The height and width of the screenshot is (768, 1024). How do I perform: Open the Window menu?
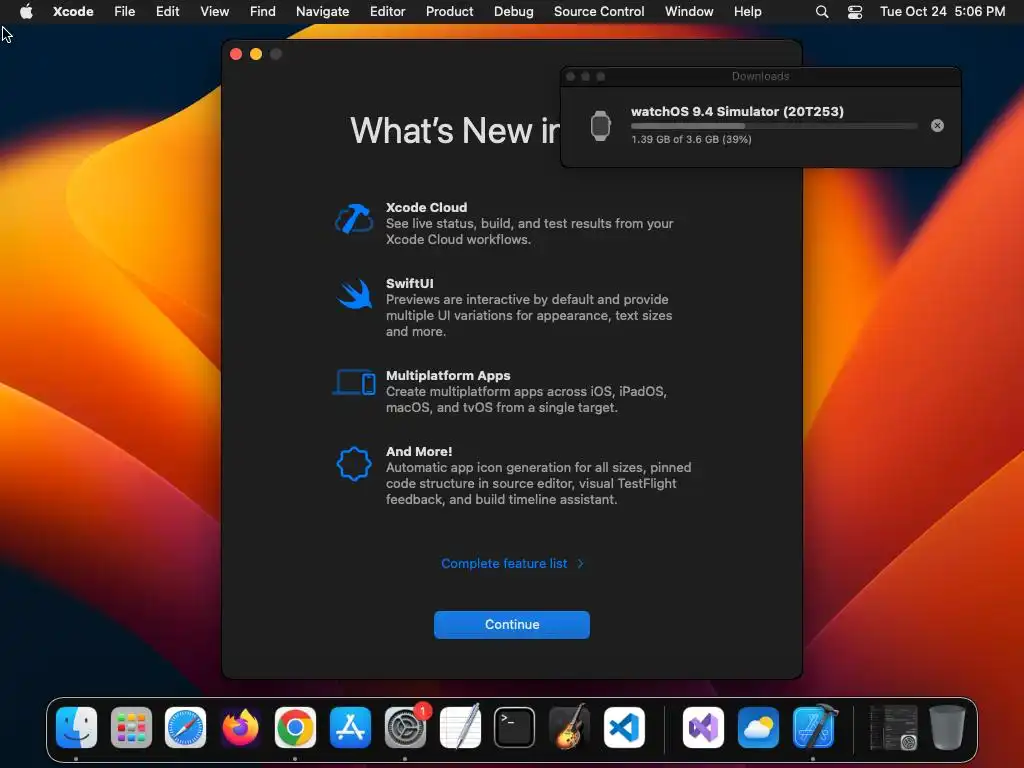689,11
